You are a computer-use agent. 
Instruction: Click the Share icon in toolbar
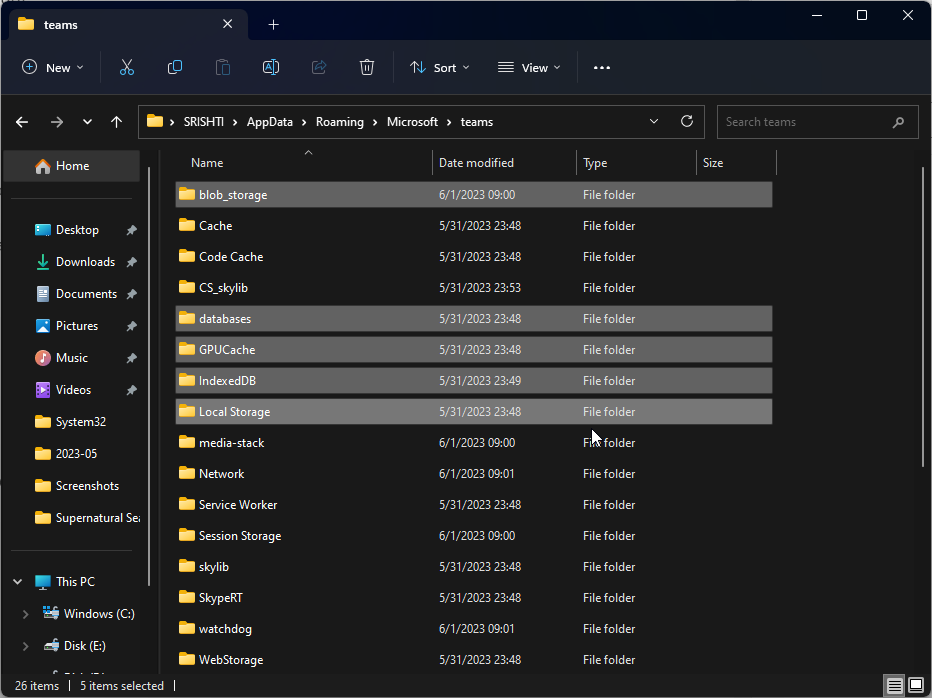click(319, 67)
